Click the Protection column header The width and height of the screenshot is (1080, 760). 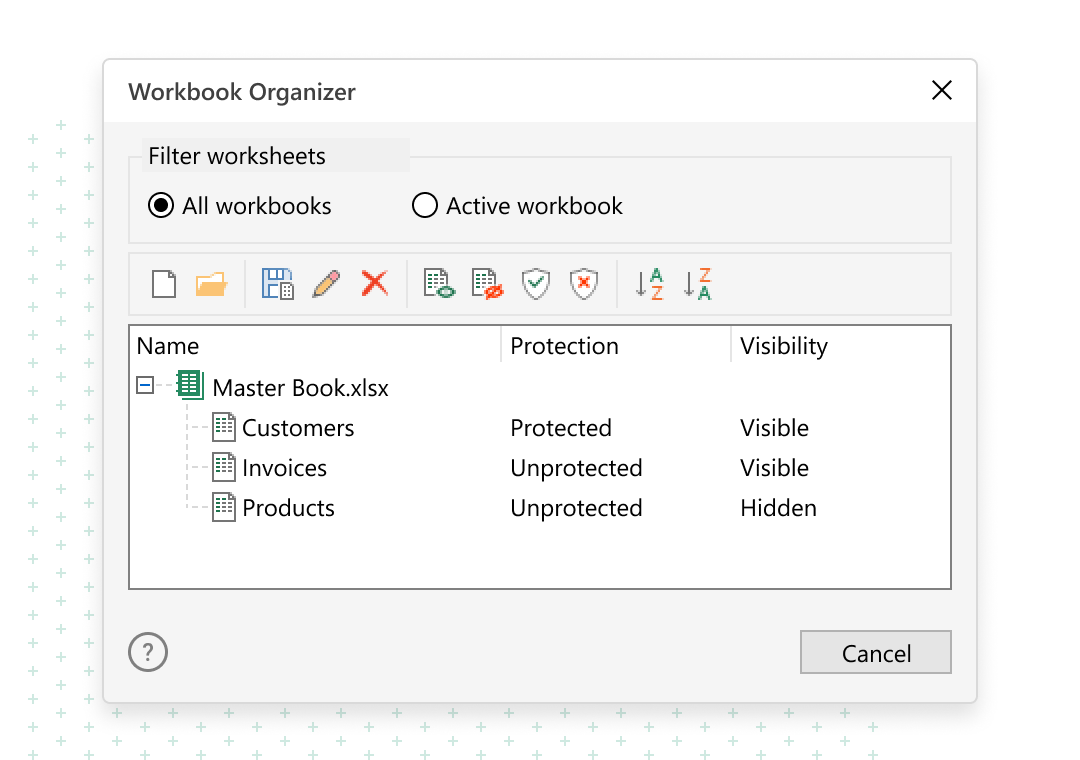565,346
